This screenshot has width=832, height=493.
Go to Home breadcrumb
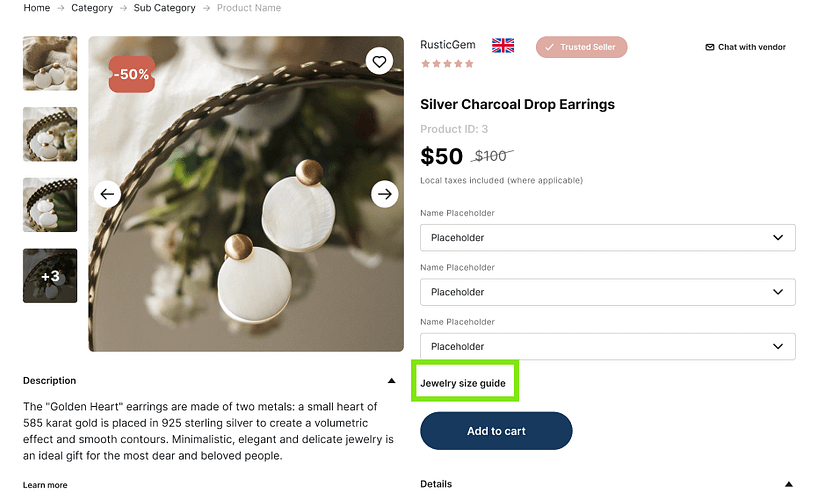36,8
